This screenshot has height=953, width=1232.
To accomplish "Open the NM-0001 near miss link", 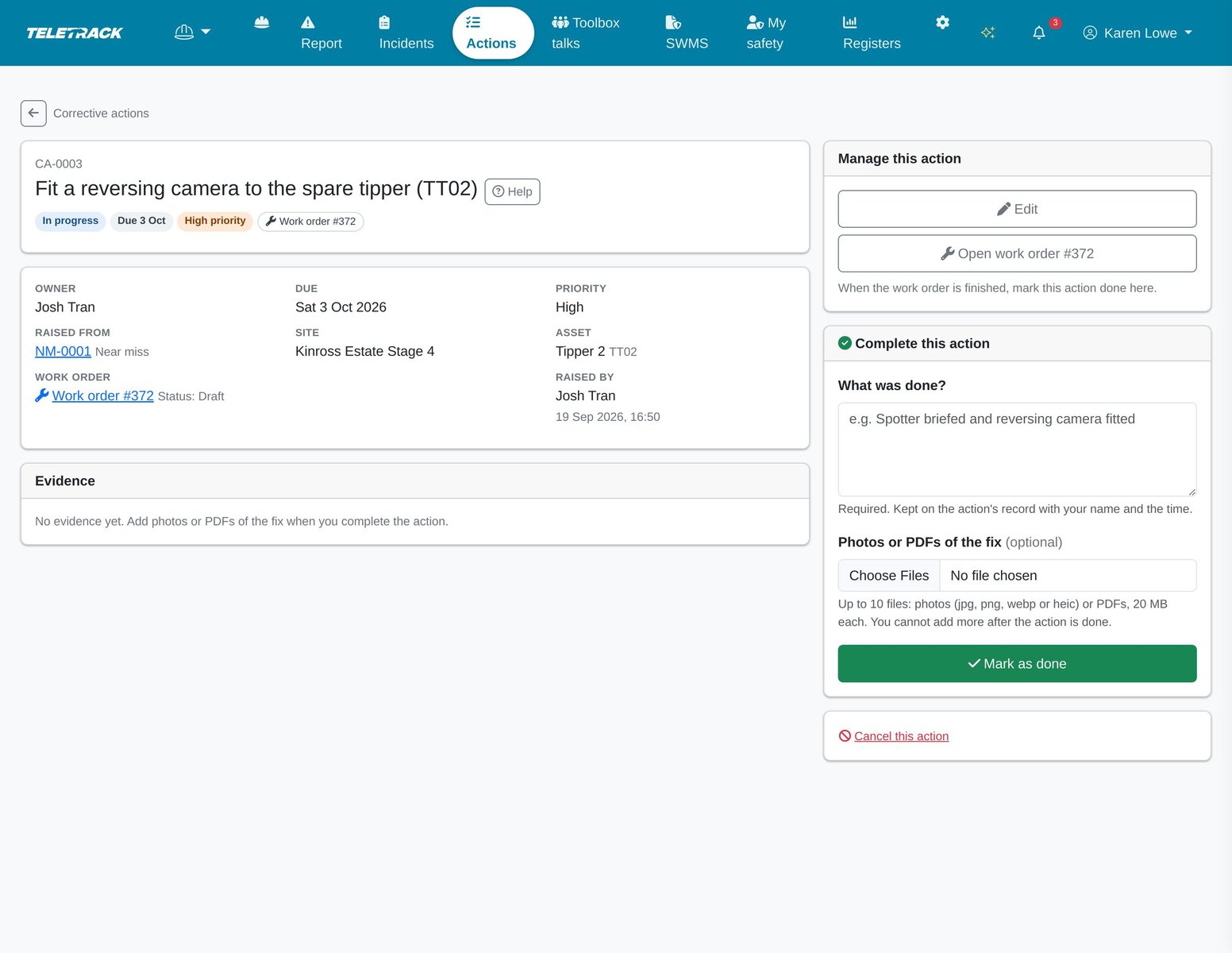I will click(63, 352).
